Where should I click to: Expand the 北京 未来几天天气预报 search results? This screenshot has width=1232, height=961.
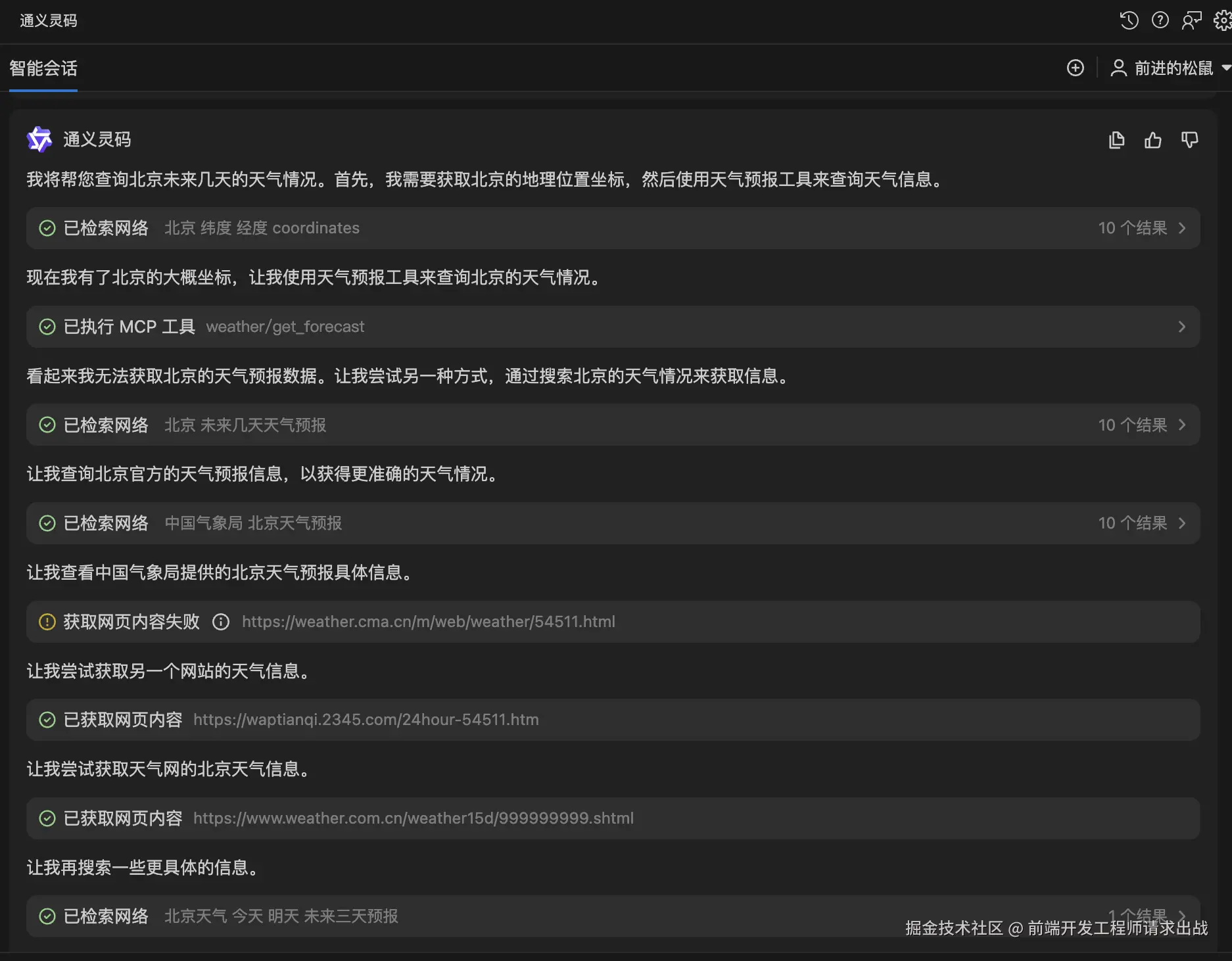tap(1182, 425)
